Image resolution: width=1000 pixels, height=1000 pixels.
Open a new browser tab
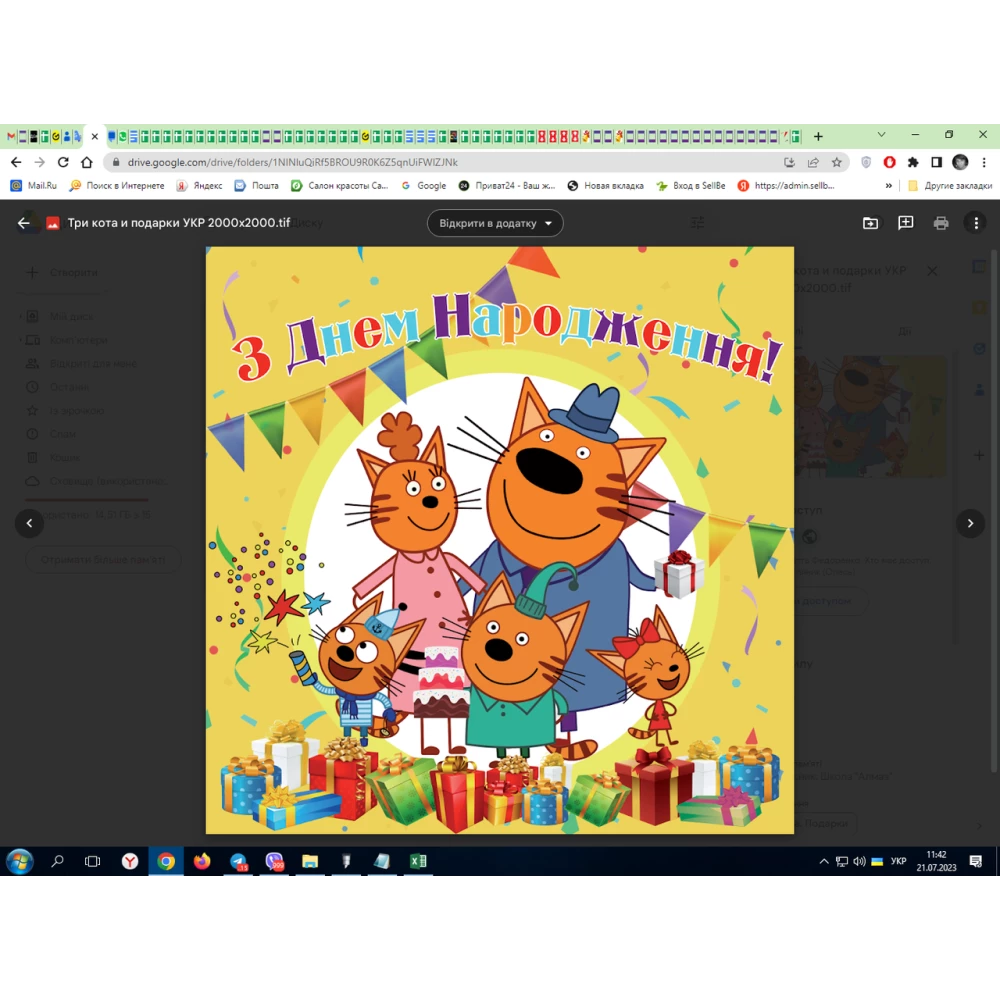click(x=818, y=136)
